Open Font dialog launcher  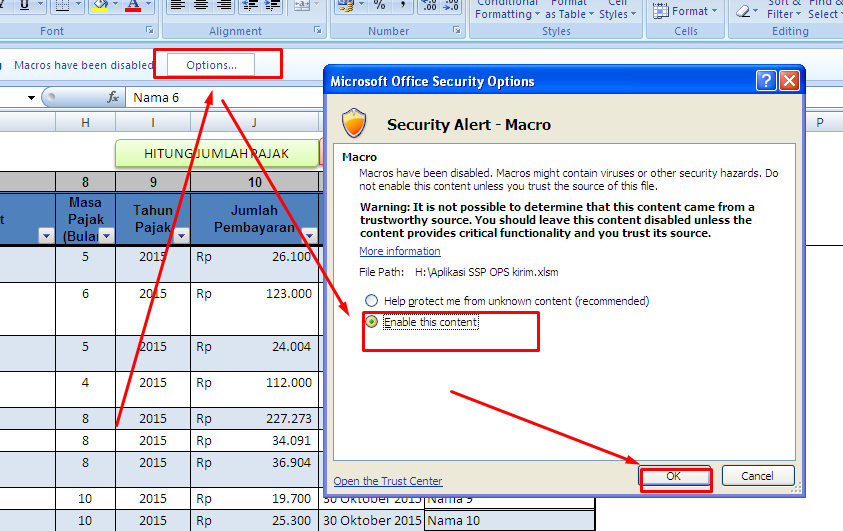click(149, 31)
